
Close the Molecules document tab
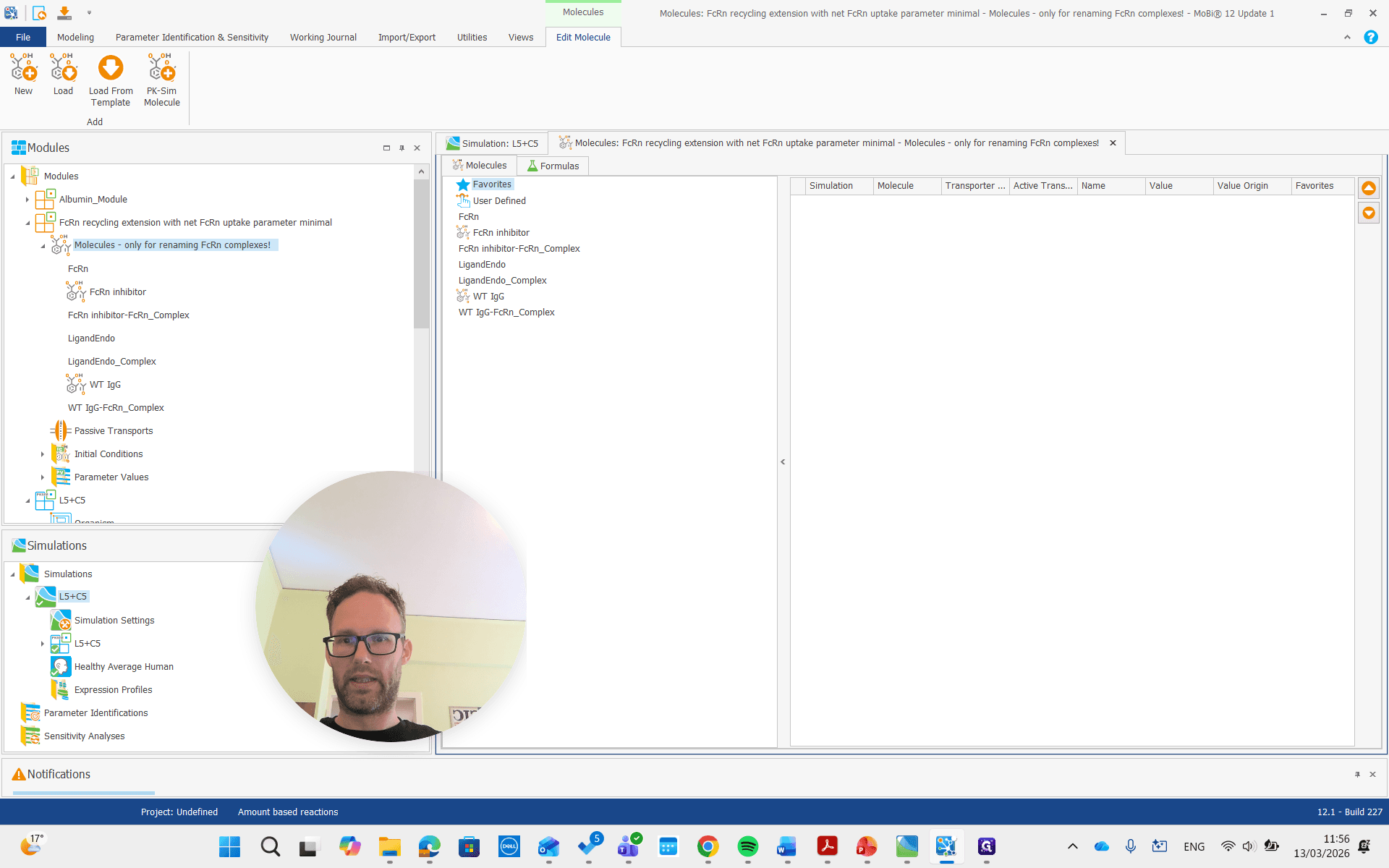(x=1113, y=143)
